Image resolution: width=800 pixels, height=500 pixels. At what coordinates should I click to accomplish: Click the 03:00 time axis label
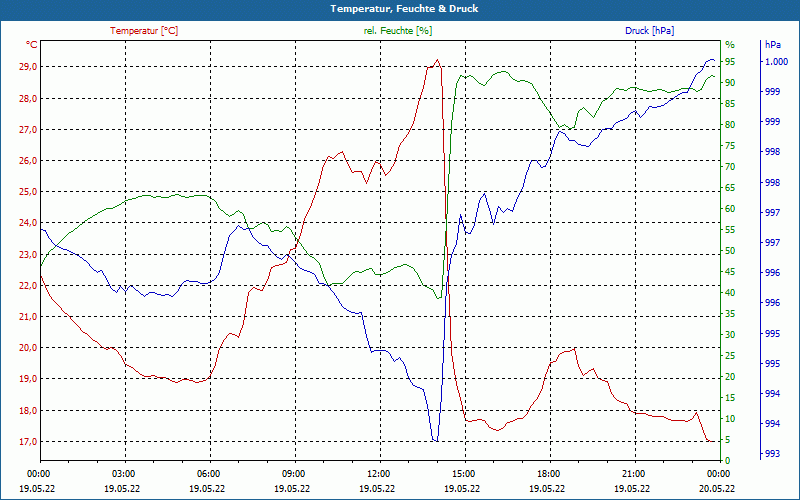point(122,474)
